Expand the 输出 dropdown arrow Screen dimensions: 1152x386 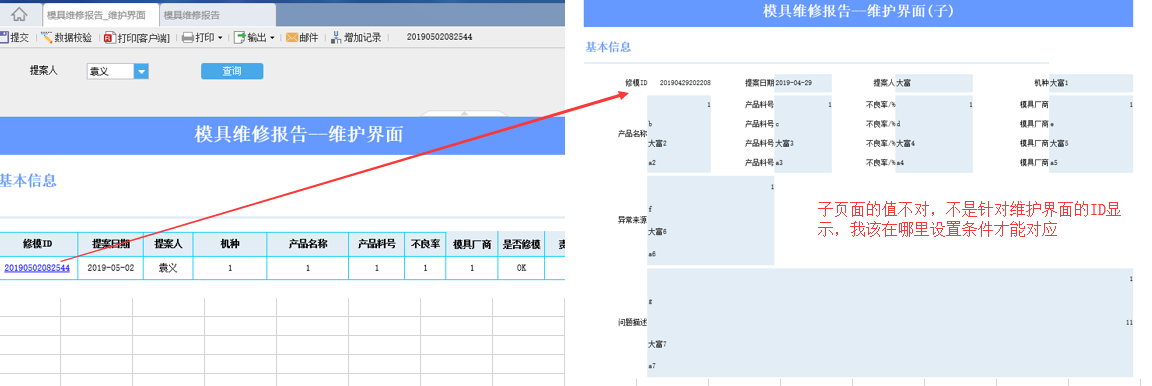point(272,37)
